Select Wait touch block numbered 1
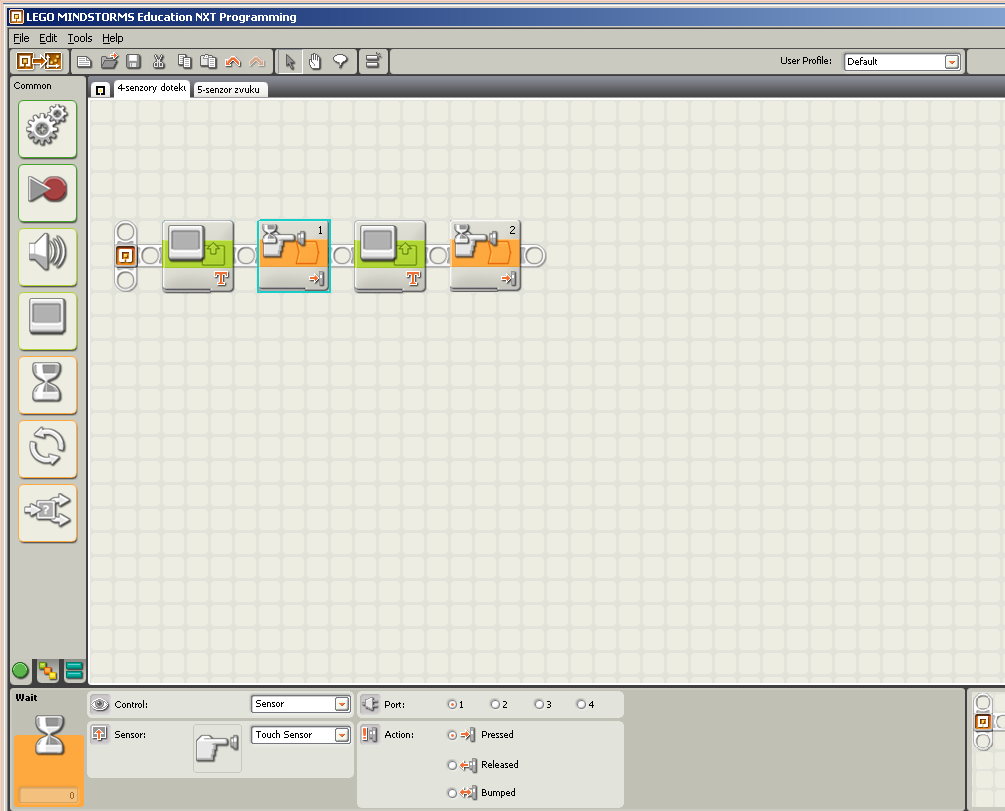 [294, 256]
